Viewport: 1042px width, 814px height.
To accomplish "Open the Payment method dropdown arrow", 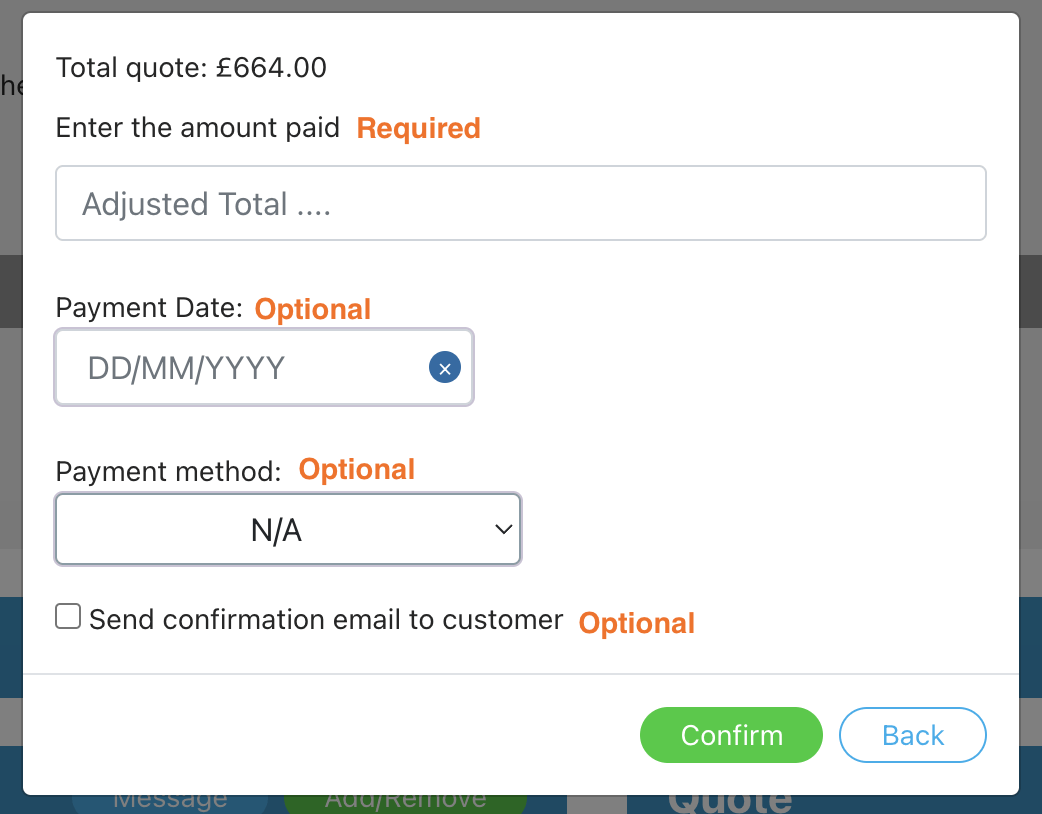I will [x=504, y=529].
